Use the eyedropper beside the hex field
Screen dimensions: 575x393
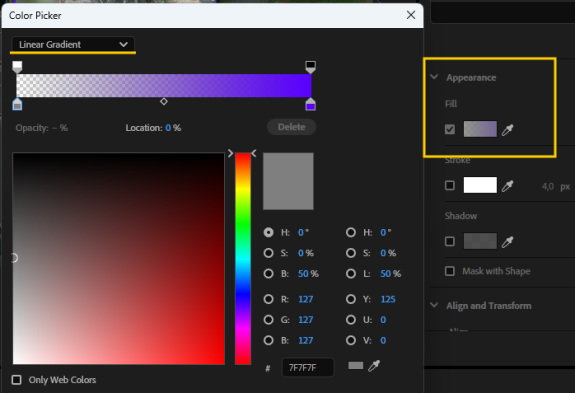pyautogui.click(x=374, y=366)
